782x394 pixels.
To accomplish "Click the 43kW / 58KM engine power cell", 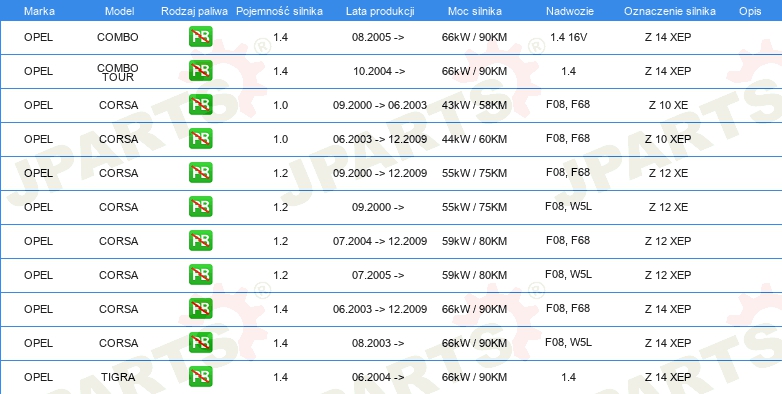I will tap(474, 105).
